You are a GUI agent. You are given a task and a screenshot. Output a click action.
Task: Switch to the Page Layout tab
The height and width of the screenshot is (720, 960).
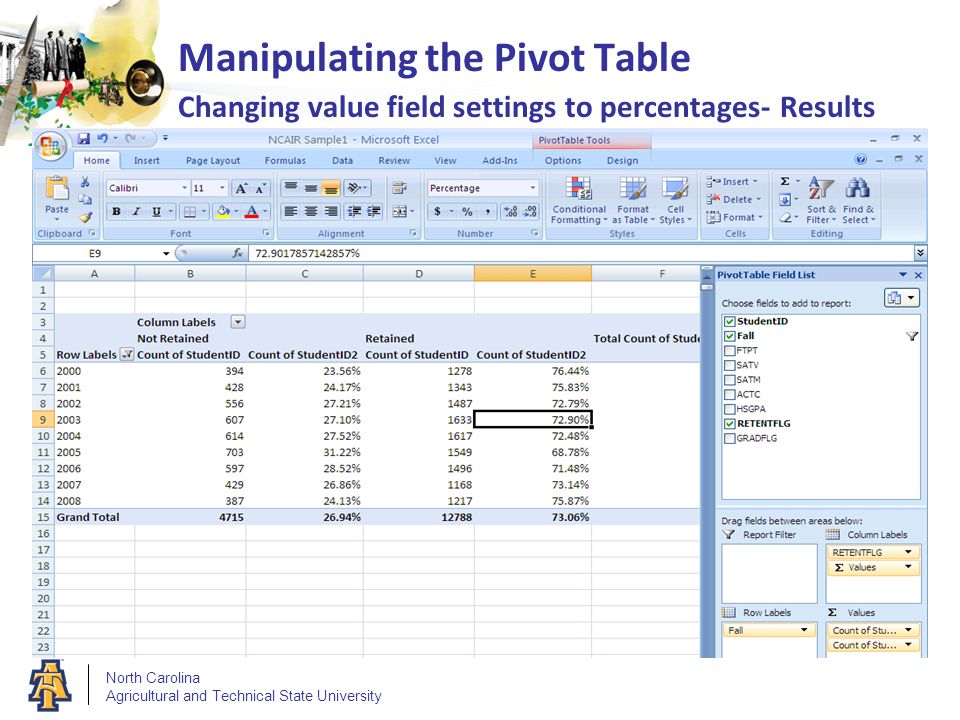212,160
